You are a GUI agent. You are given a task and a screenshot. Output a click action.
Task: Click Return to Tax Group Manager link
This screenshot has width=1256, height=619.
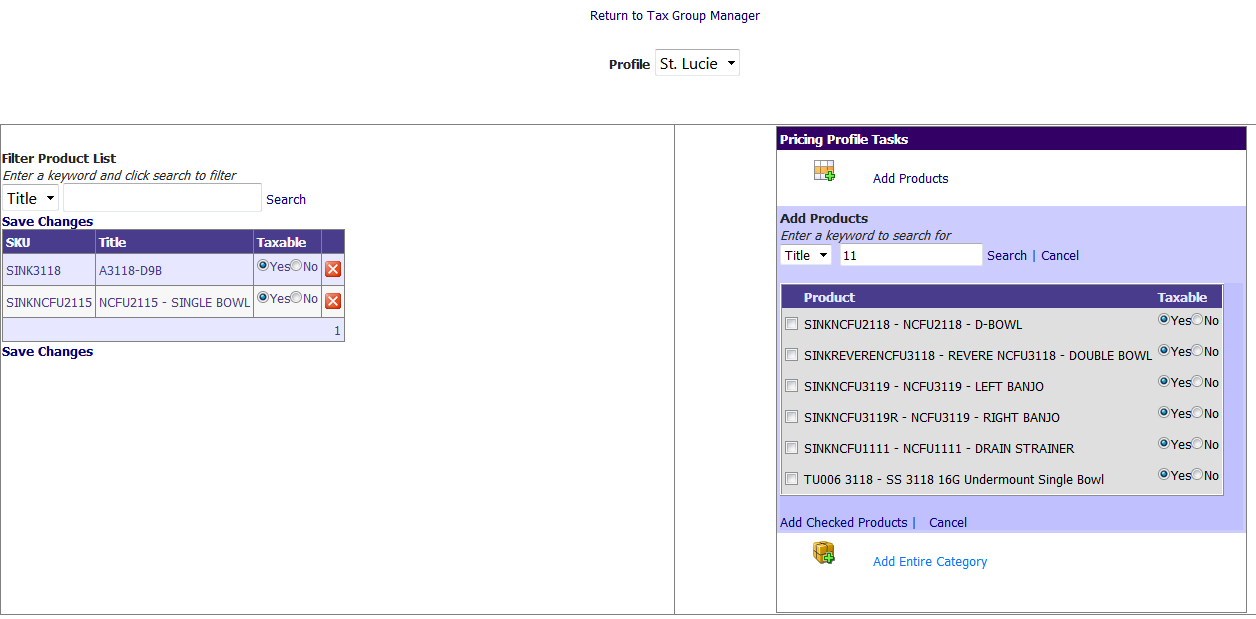tap(674, 15)
